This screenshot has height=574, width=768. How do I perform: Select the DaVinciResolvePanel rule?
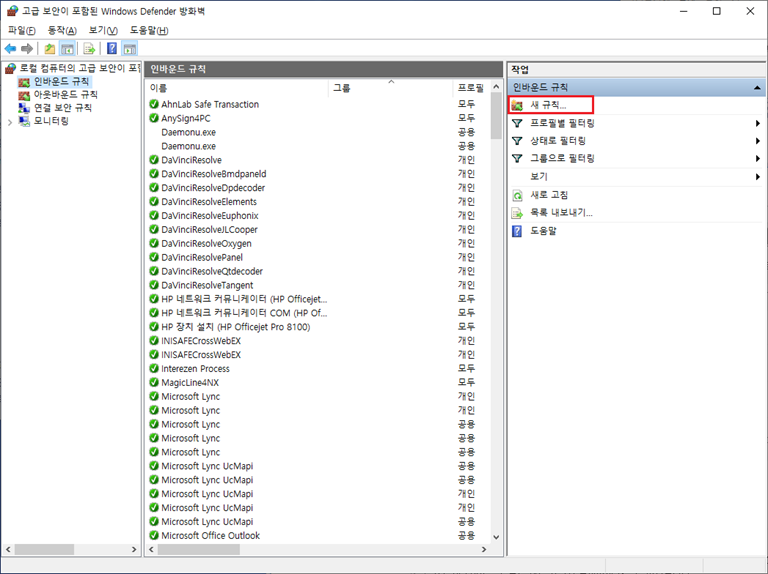coord(202,257)
